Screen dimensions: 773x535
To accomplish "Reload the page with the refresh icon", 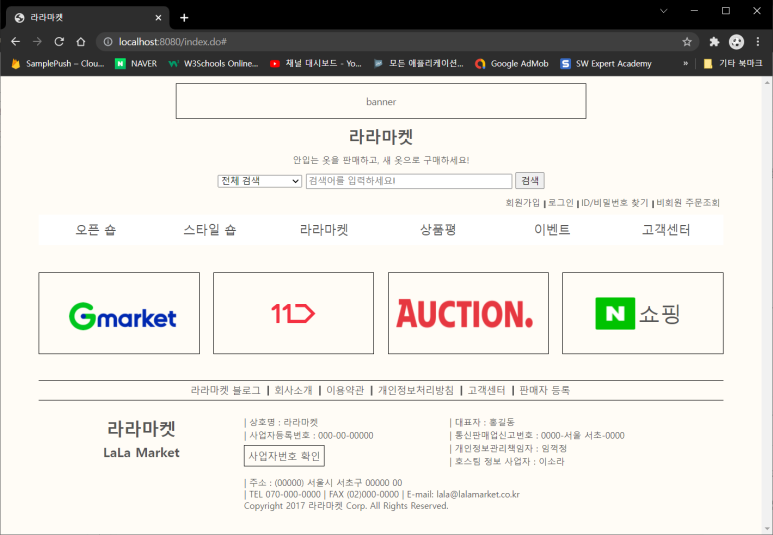I will tap(59, 42).
